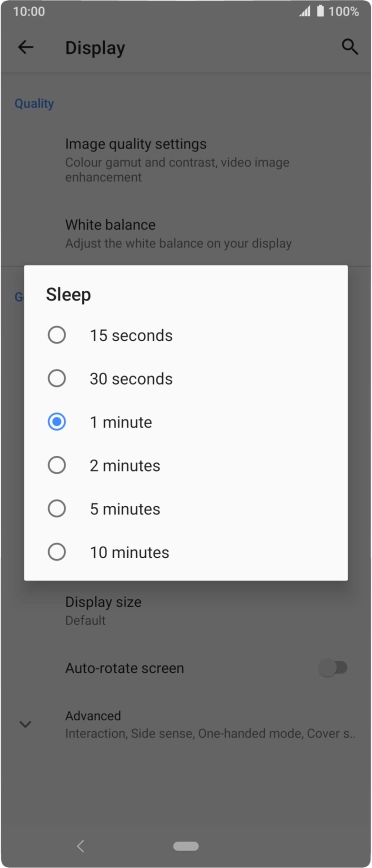Open Image quality settings
This screenshot has height=868, width=372.
(186, 159)
